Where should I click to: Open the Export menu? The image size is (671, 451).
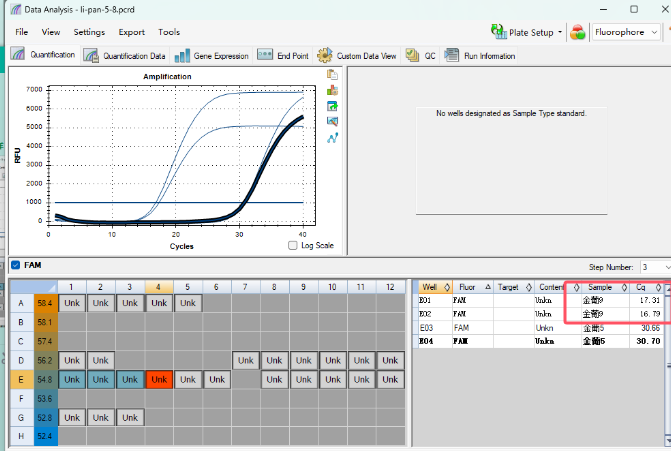pos(131,32)
